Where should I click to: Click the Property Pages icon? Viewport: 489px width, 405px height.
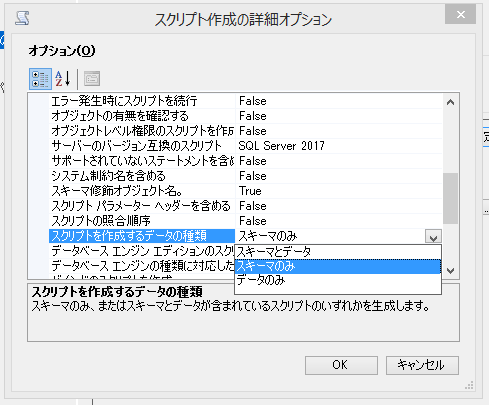tap(92, 79)
